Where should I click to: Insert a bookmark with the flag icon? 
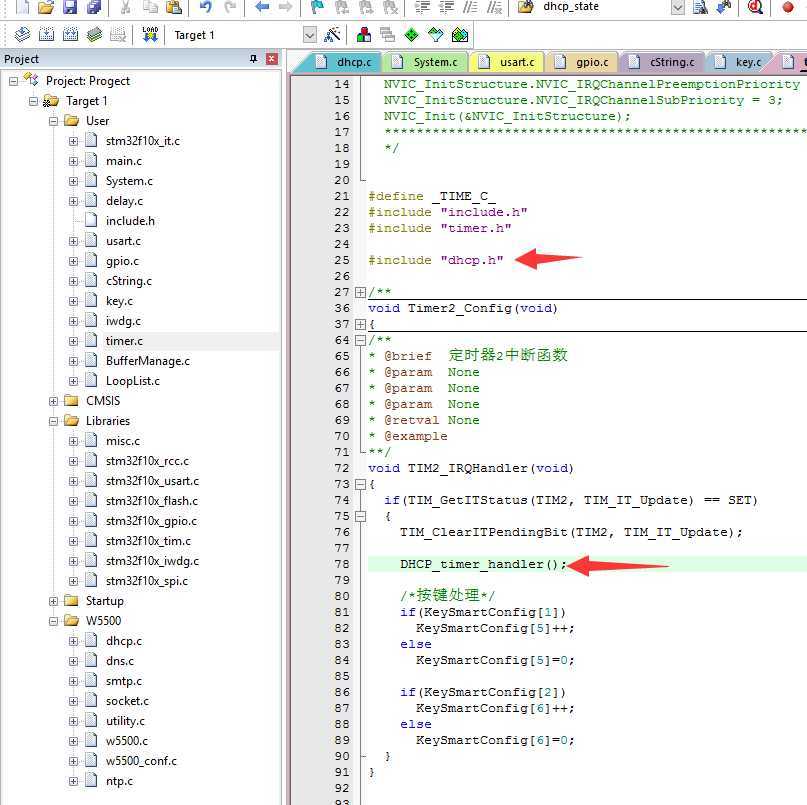pos(318,7)
